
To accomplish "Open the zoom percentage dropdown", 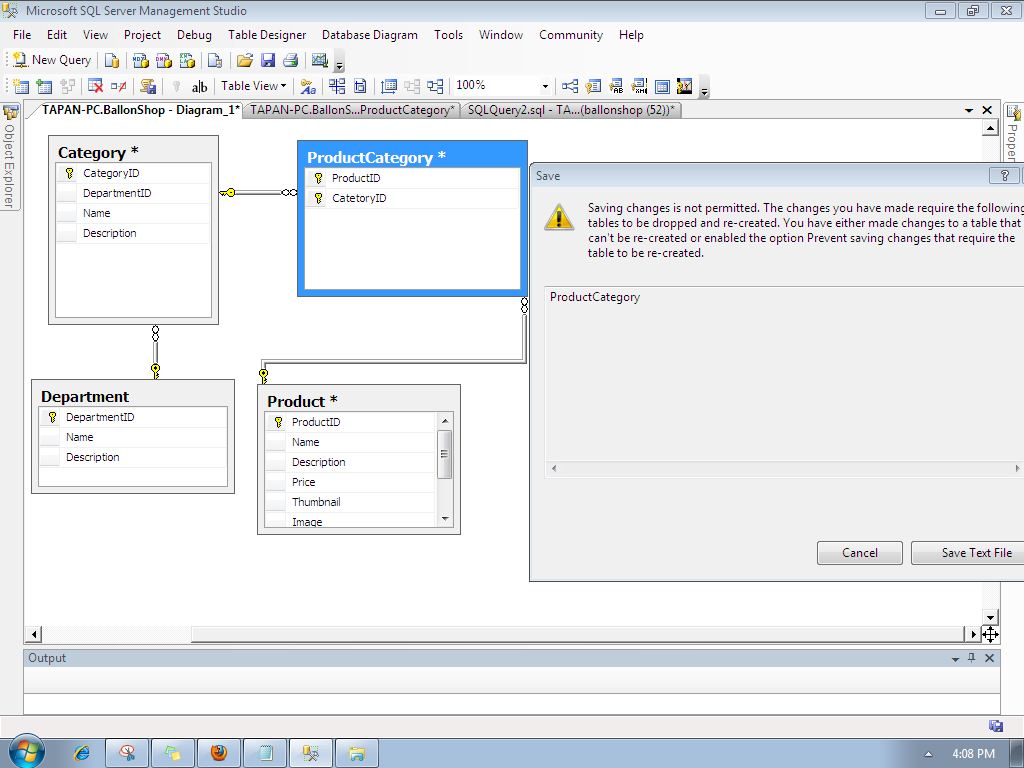I will point(546,86).
